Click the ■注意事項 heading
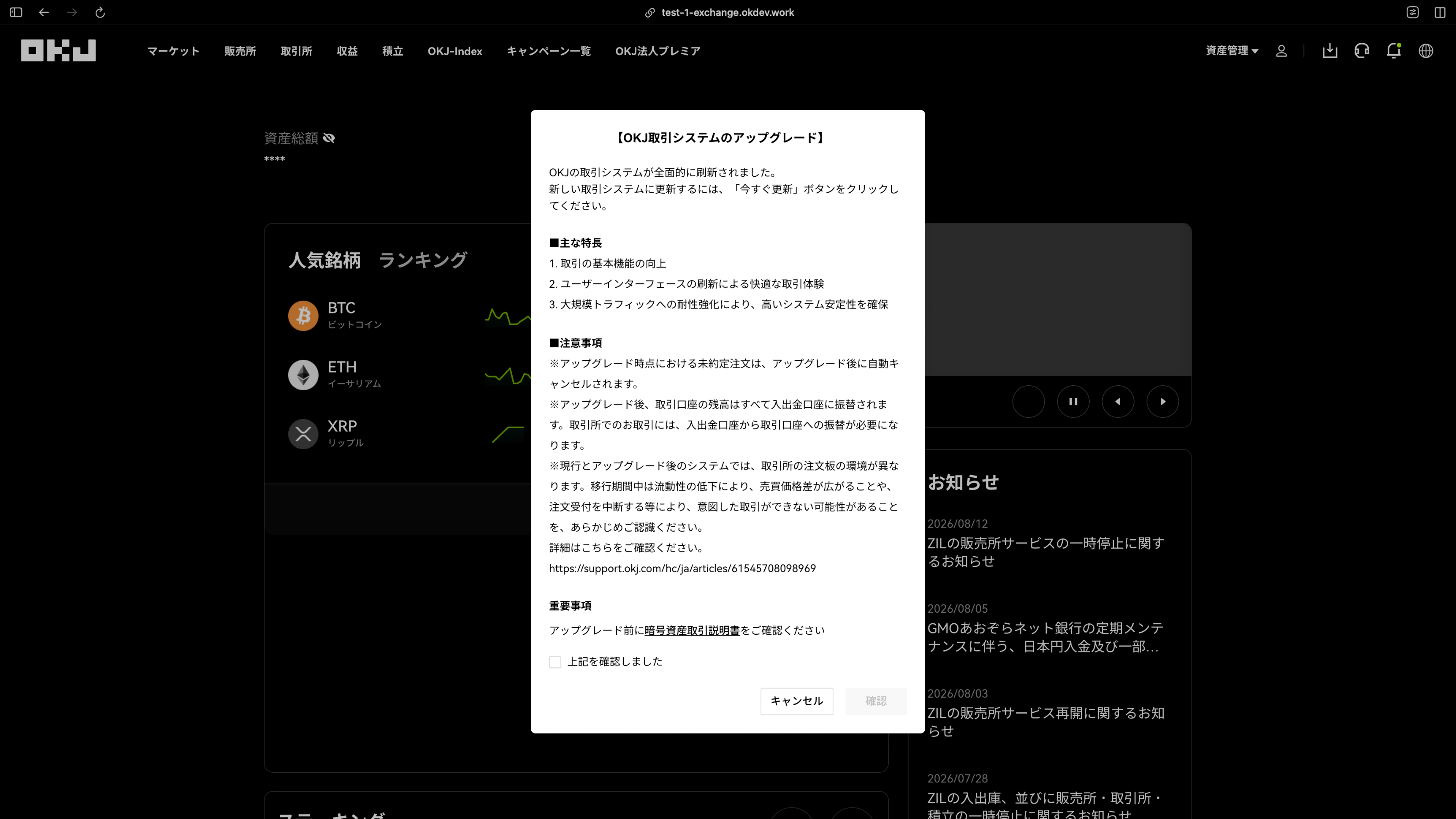This screenshot has width=1456, height=819. pyautogui.click(x=575, y=343)
